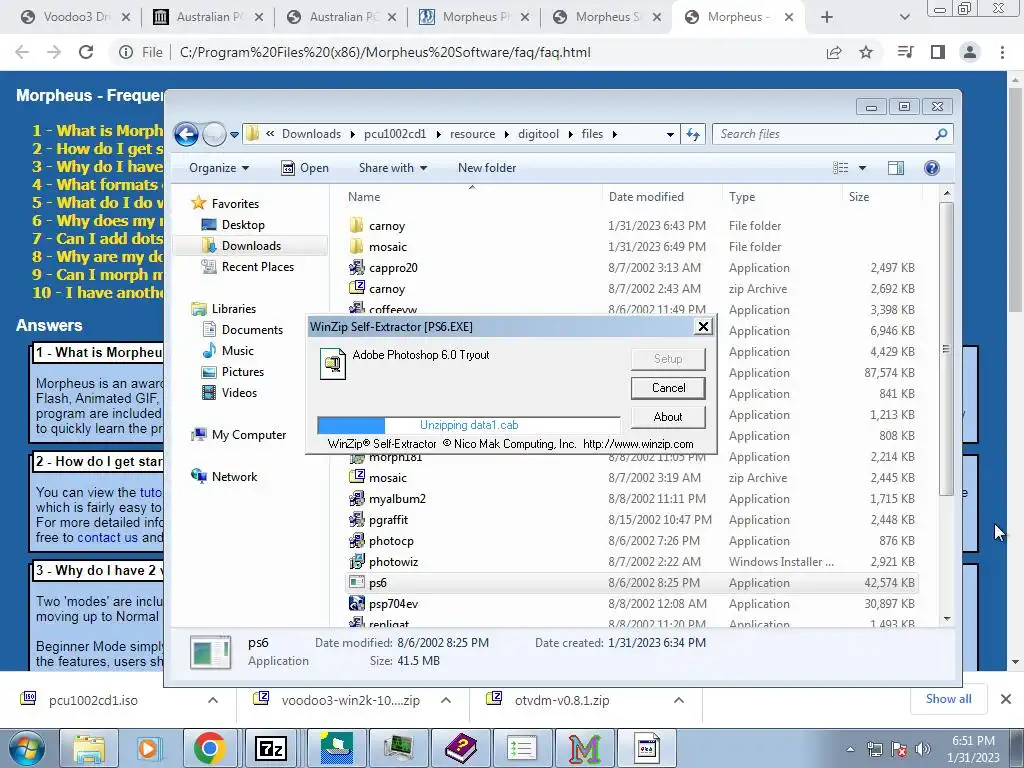
Task: Click the Explorer back arrow button
Action: 187,135
